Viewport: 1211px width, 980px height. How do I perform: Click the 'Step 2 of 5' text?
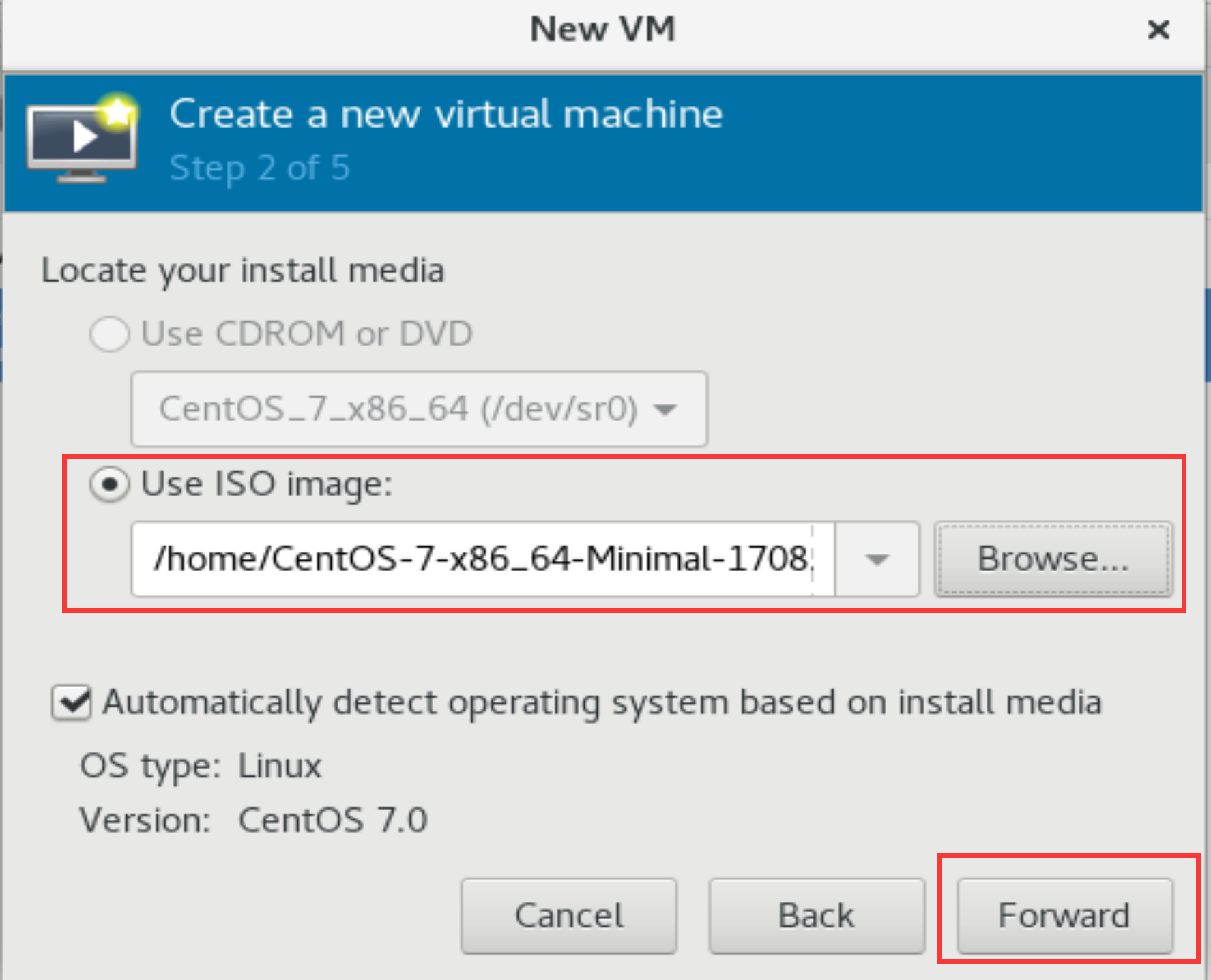259,168
